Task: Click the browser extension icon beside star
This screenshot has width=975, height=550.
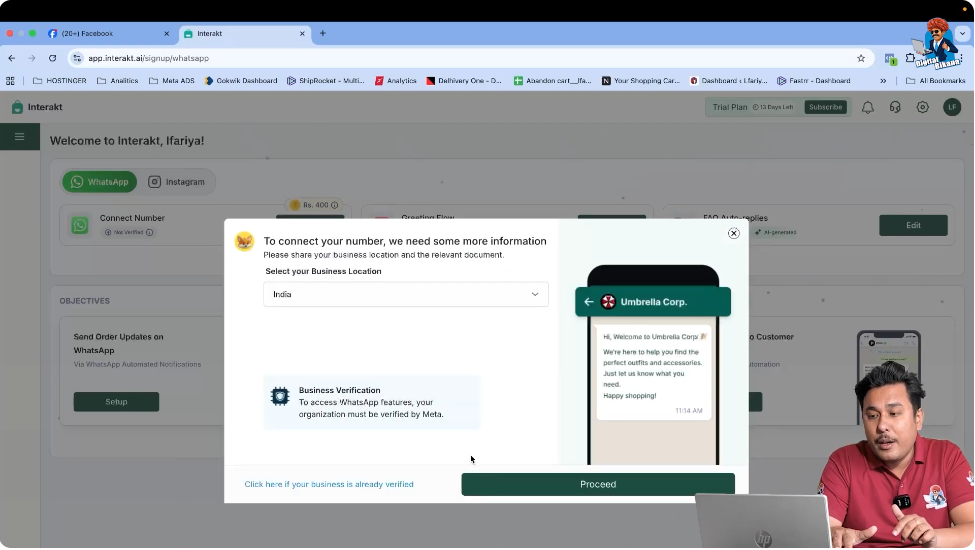Action: click(x=890, y=59)
